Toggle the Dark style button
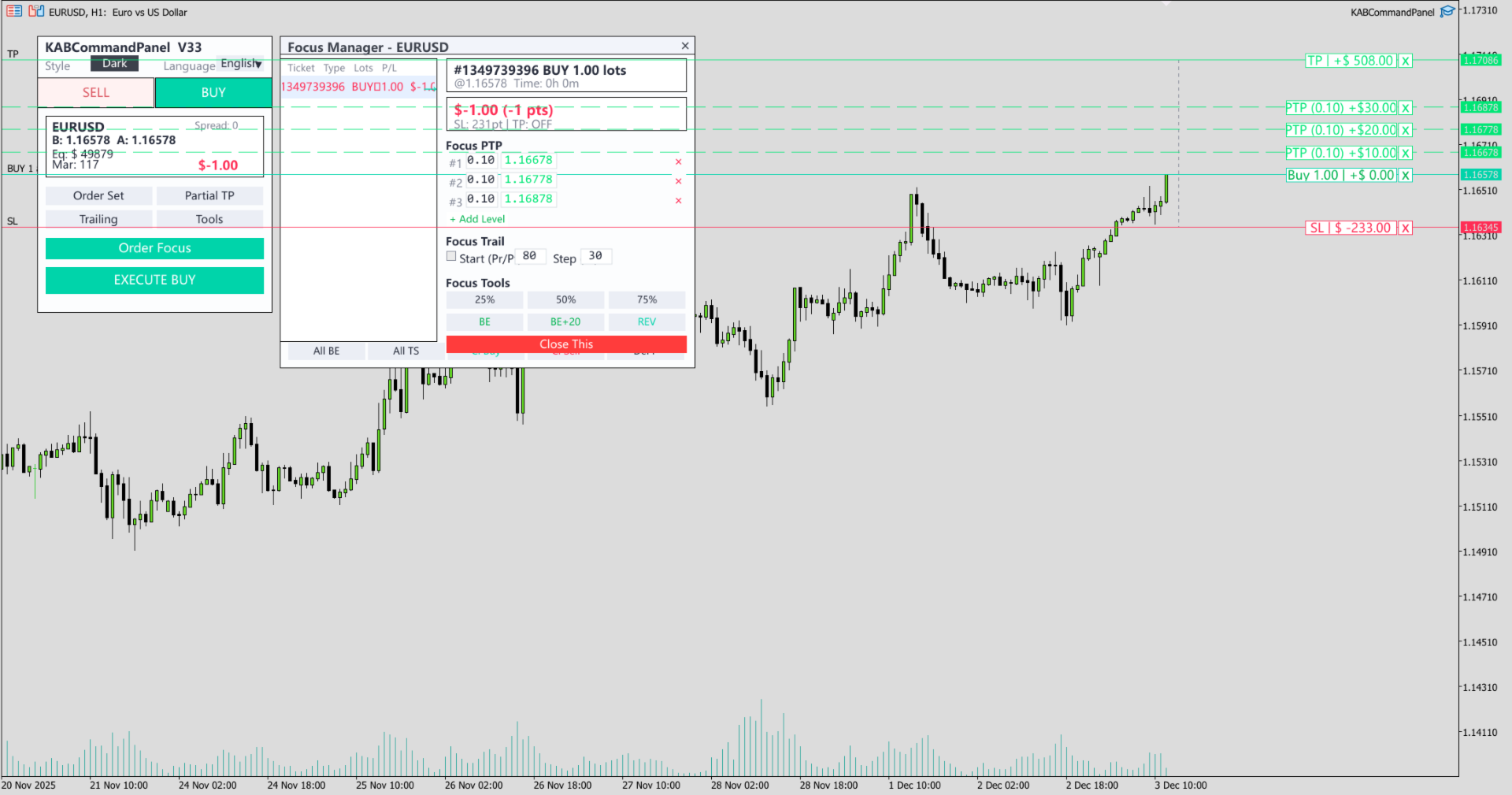 coord(114,64)
